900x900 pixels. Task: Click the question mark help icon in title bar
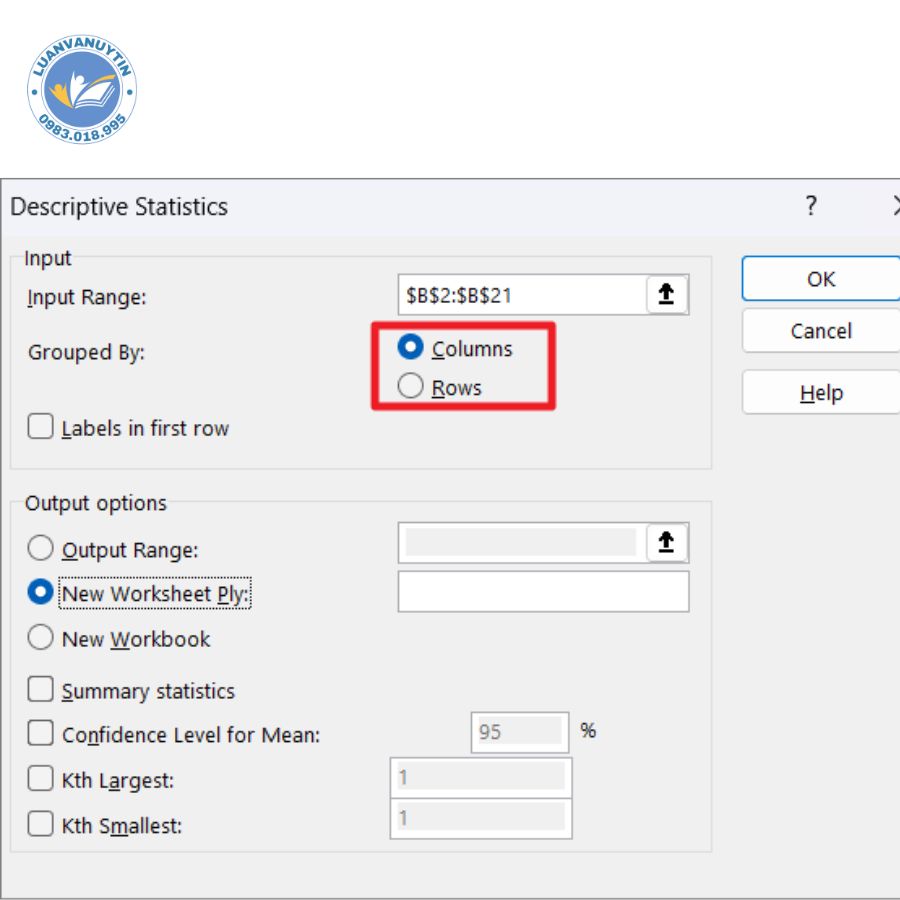[x=811, y=207]
